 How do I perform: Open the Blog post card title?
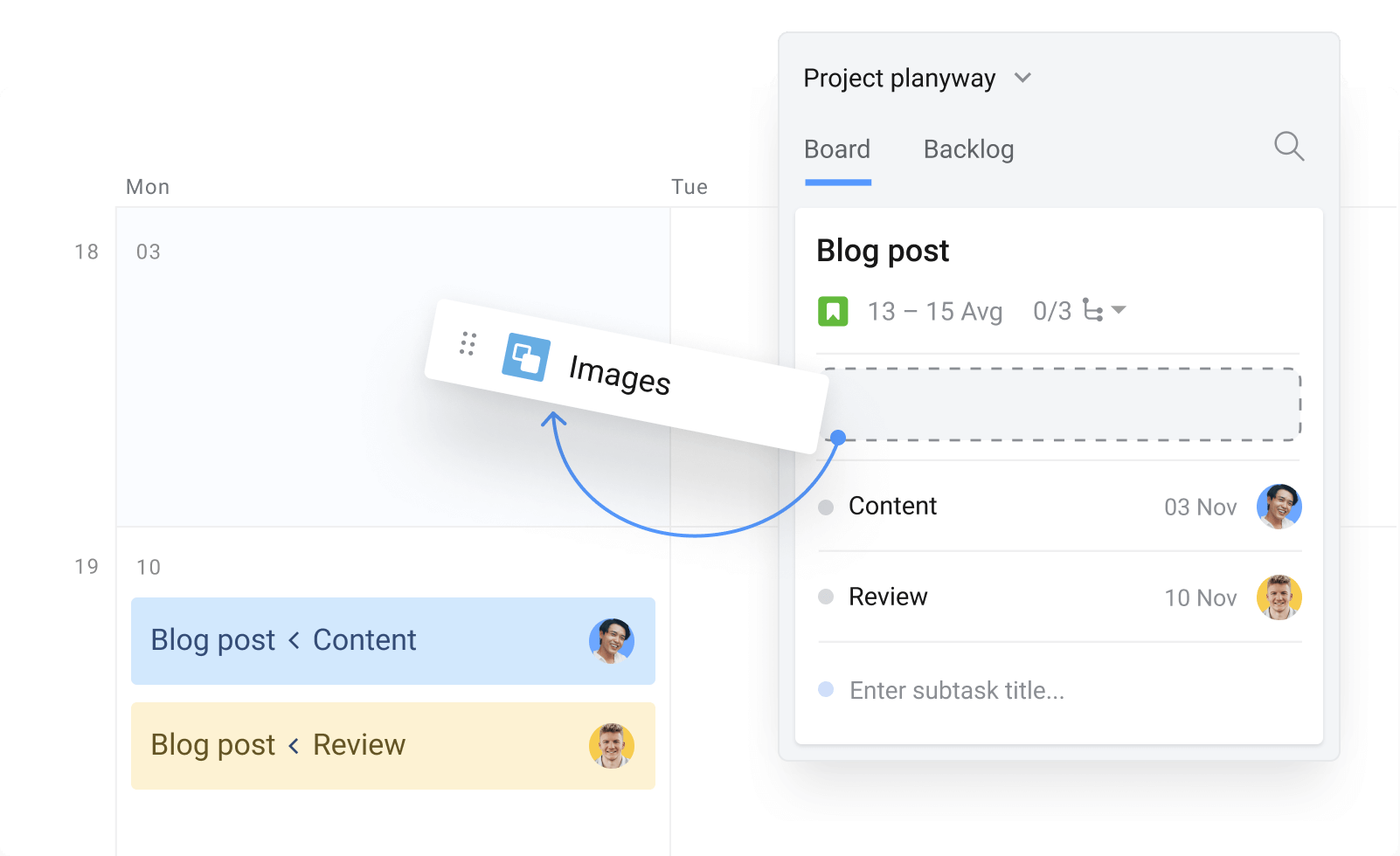point(882,252)
